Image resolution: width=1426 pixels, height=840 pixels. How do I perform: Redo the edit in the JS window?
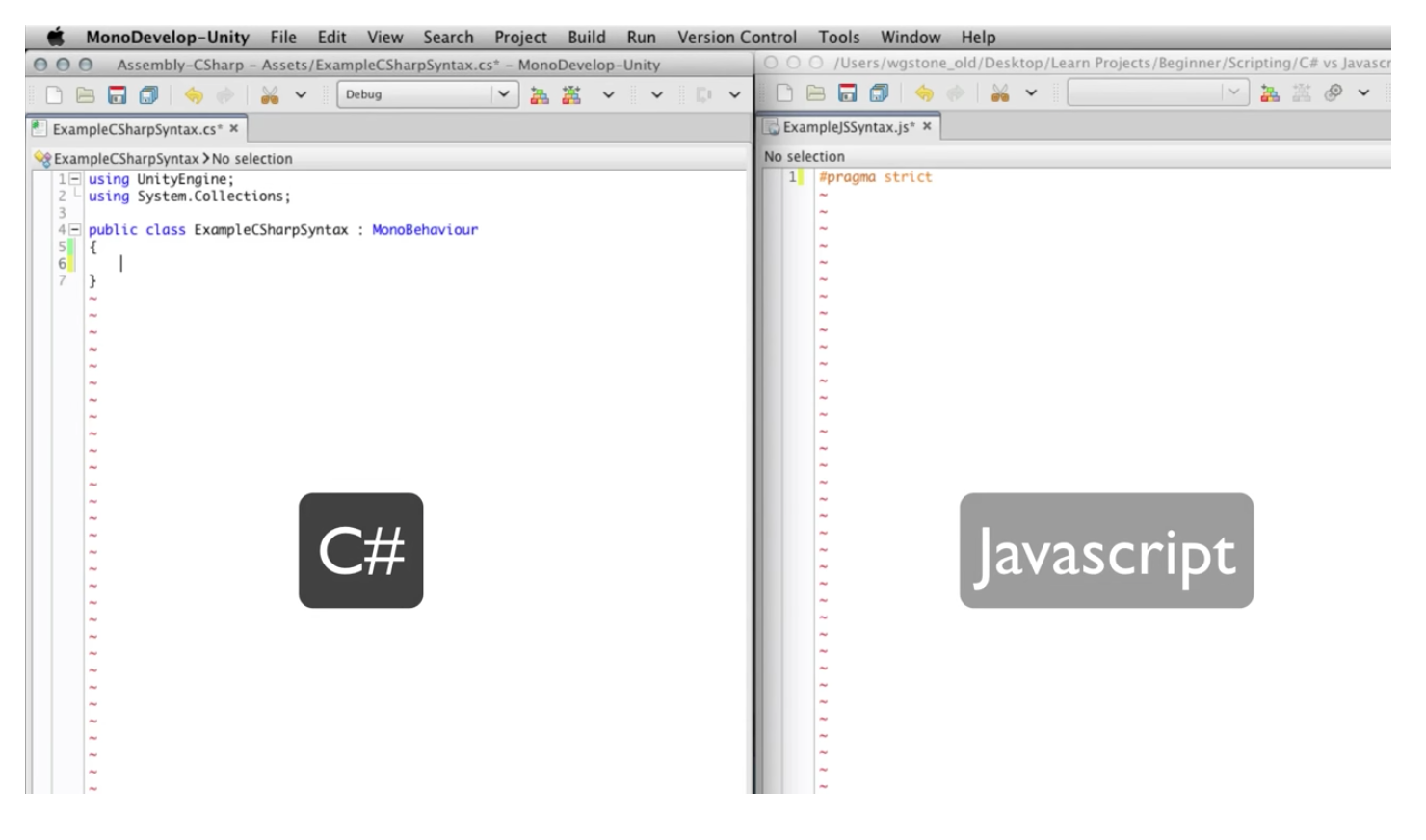tap(956, 92)
